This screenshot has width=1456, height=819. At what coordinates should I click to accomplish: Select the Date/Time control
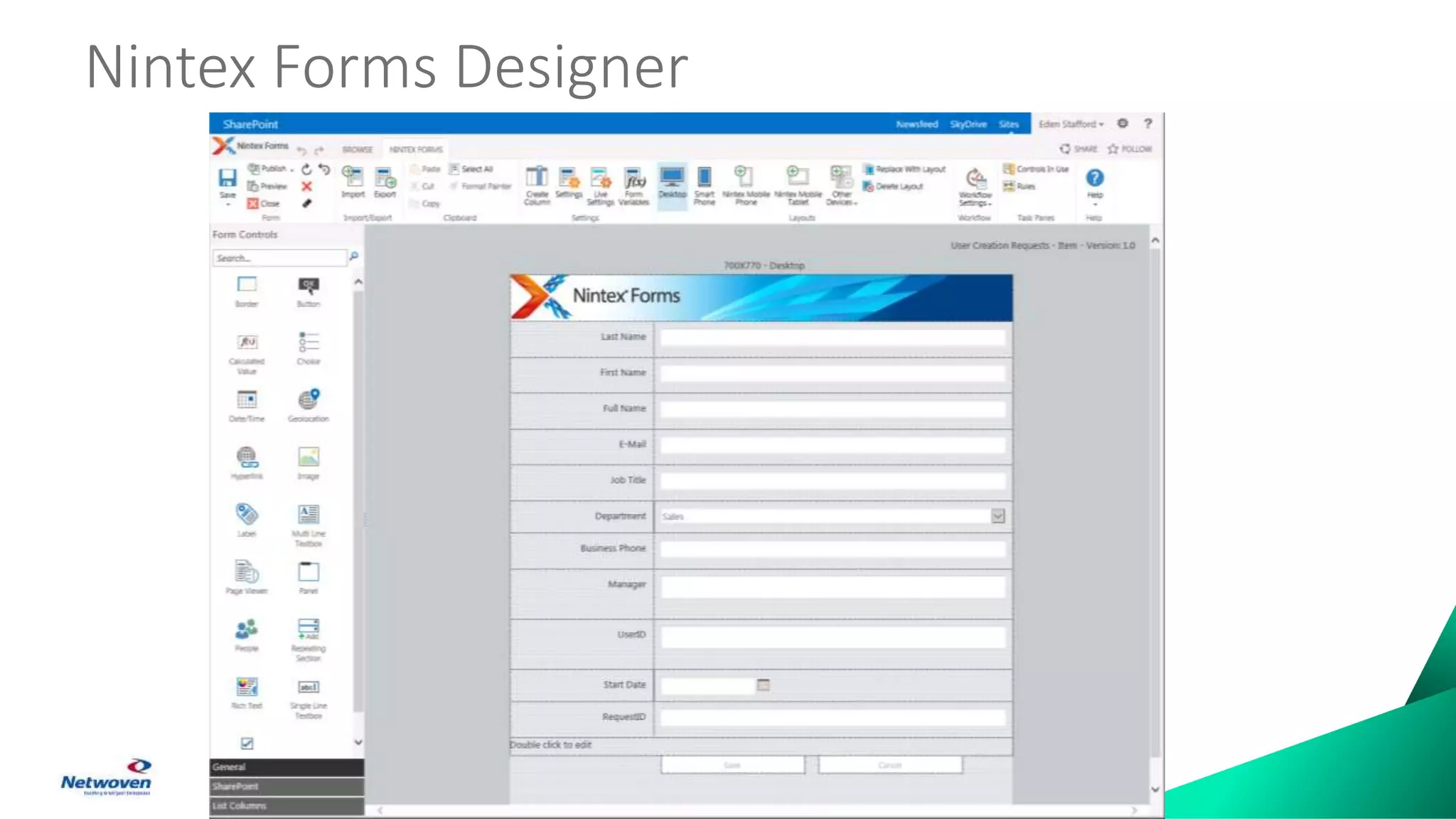247,406
